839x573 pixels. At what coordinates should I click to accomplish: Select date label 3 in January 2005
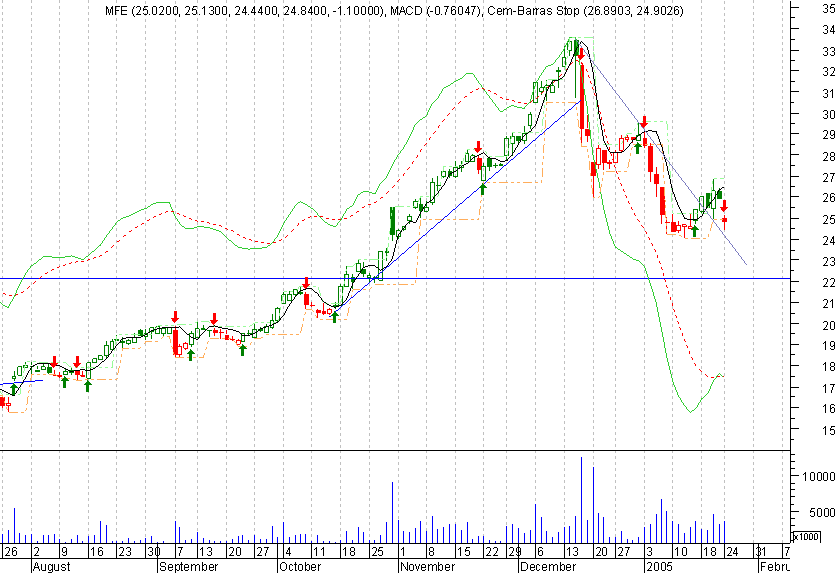pos(649,552)
